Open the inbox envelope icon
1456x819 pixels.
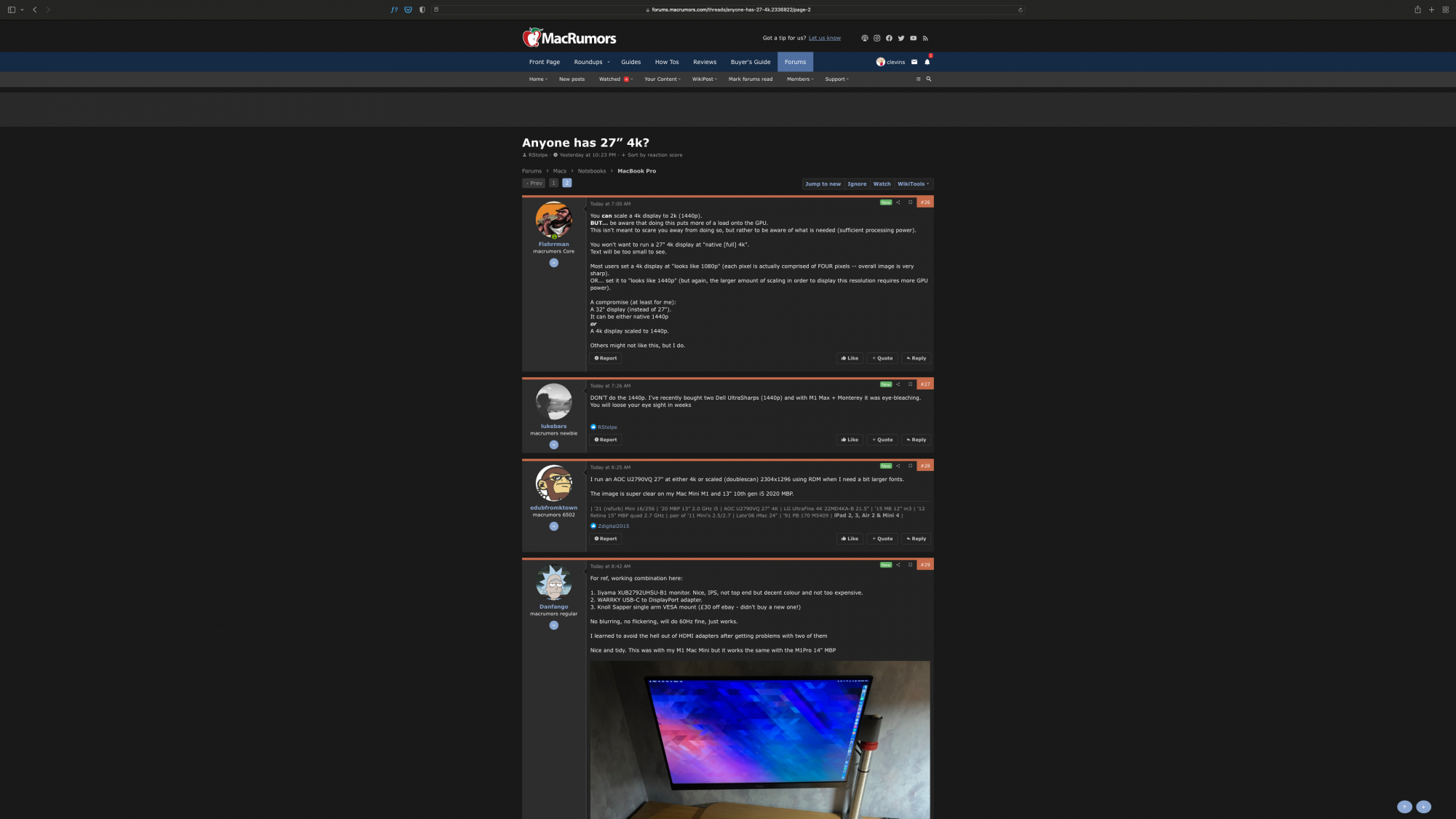(914, 62)
